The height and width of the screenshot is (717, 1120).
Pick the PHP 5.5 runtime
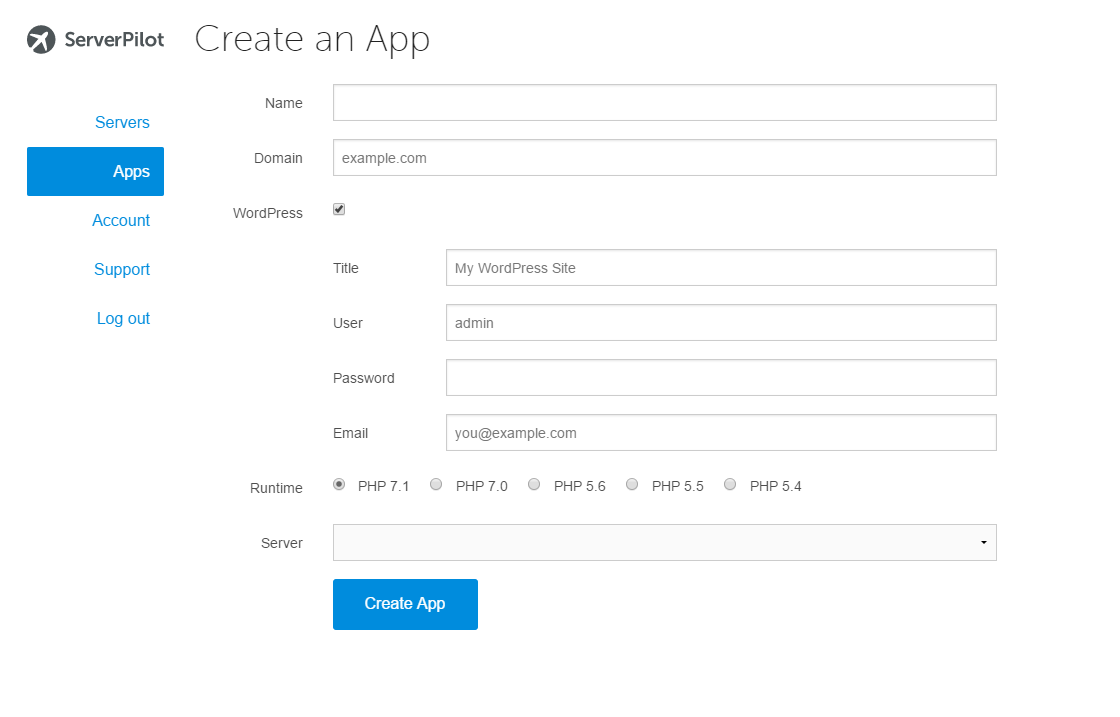(x=632, y=485)
